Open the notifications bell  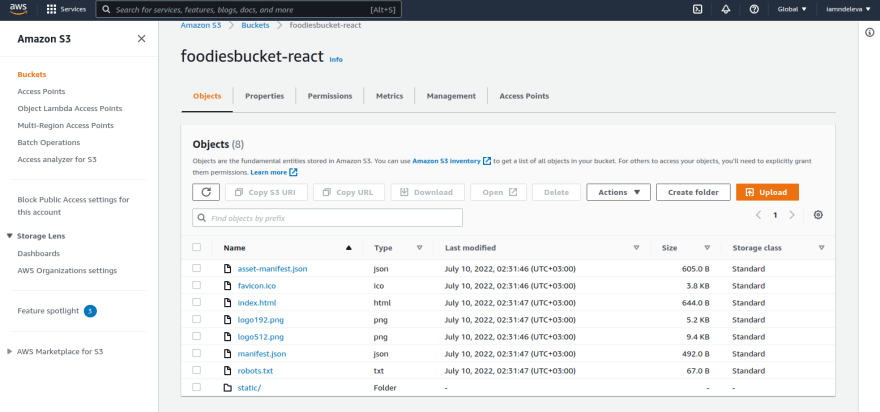pos(726,10)
